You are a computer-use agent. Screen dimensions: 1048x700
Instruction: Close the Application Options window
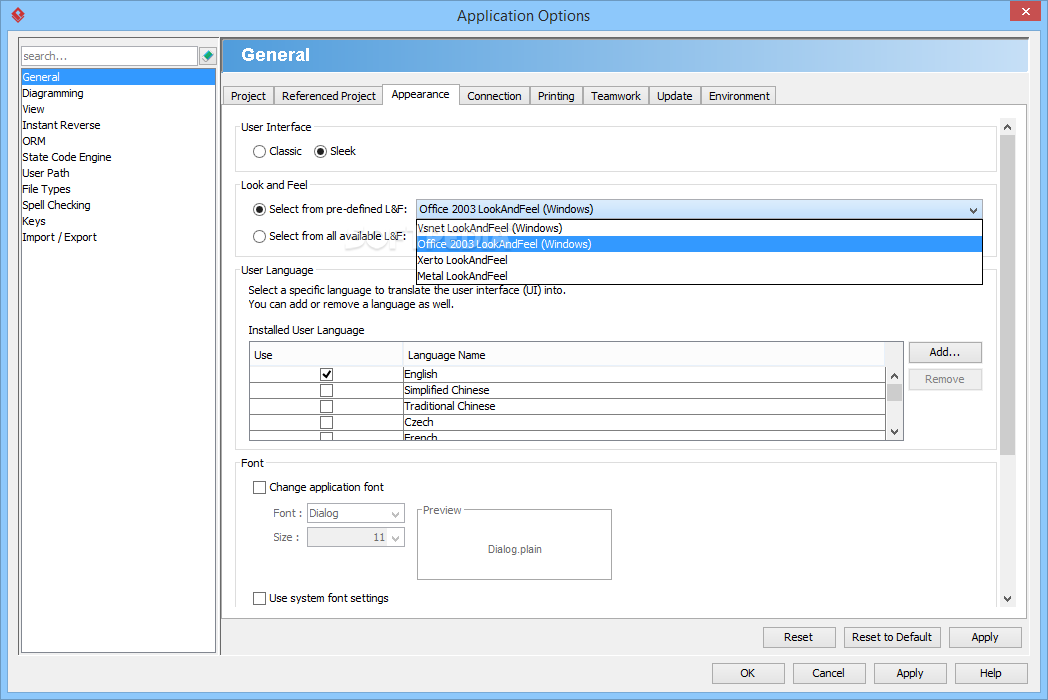[x=1025, y=11]
